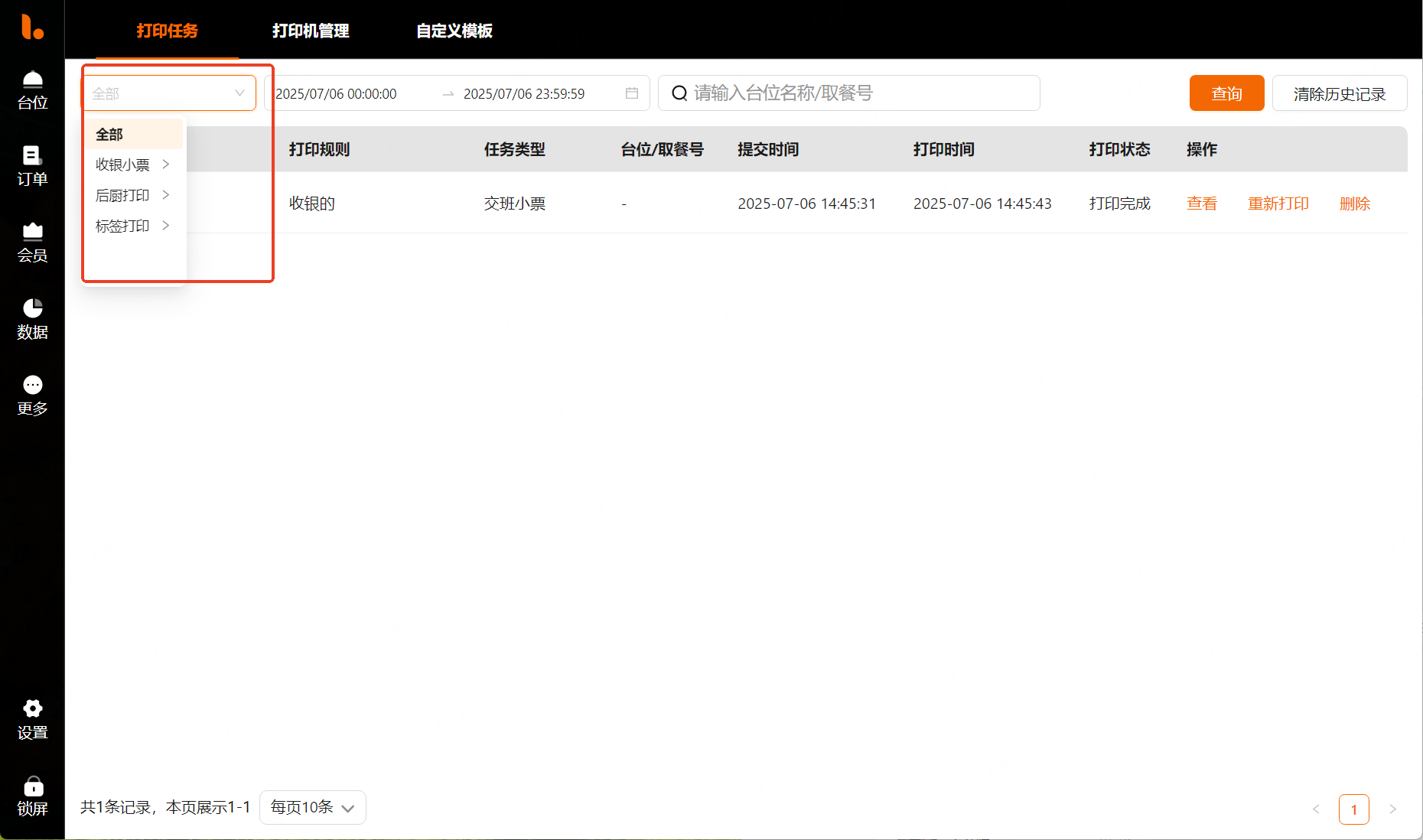The width and height of the screenshot is (1423, 840).
Task: Select 收银小票 option in dropdown list
Action: [x=122, y=164]
